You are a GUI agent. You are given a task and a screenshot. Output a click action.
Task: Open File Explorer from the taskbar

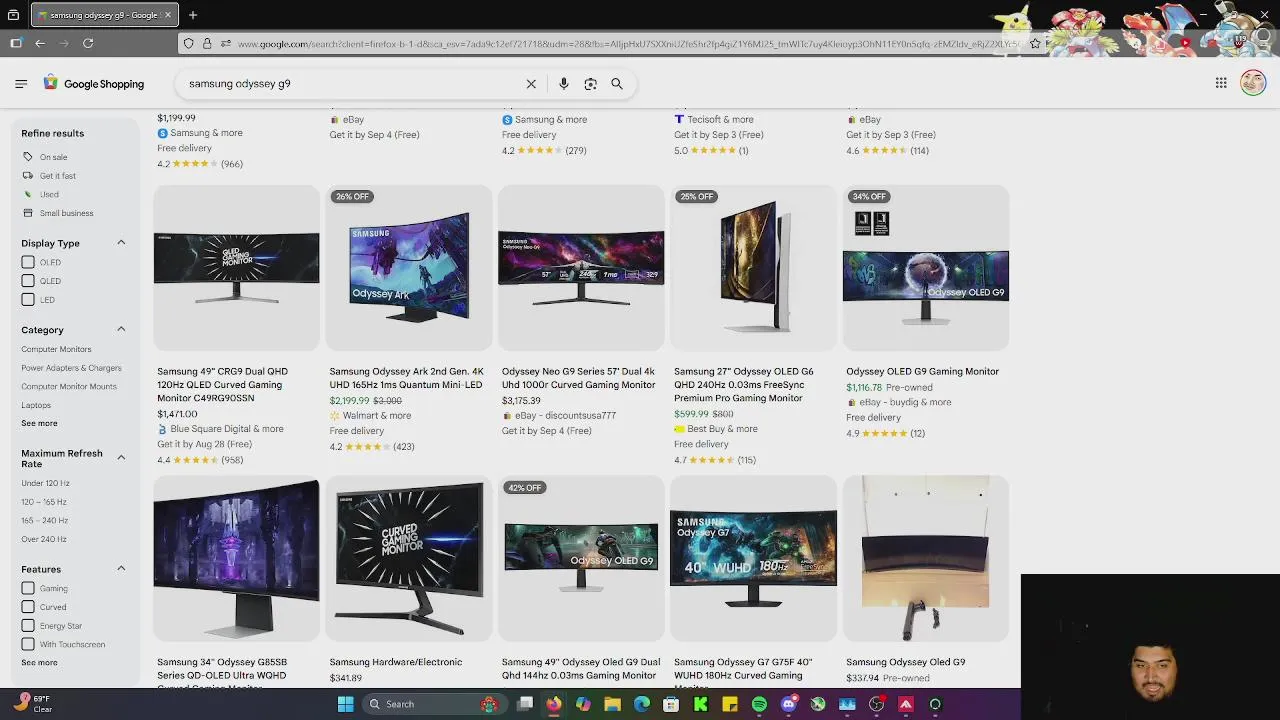click(612, 704)
